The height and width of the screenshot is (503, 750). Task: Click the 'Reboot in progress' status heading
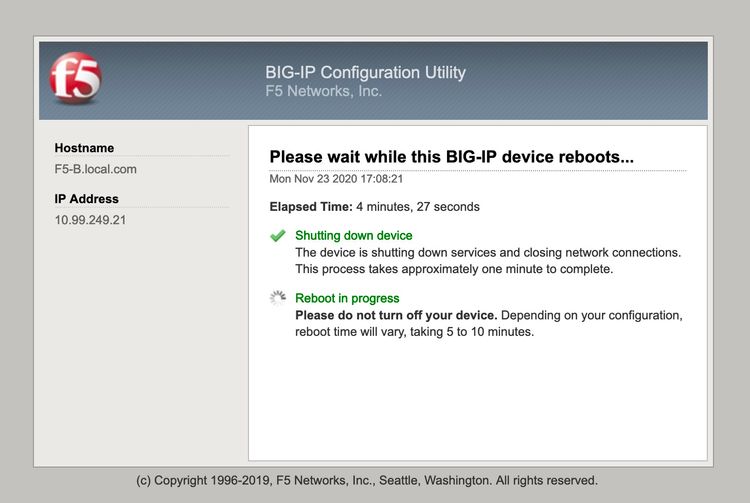(347, 298)
